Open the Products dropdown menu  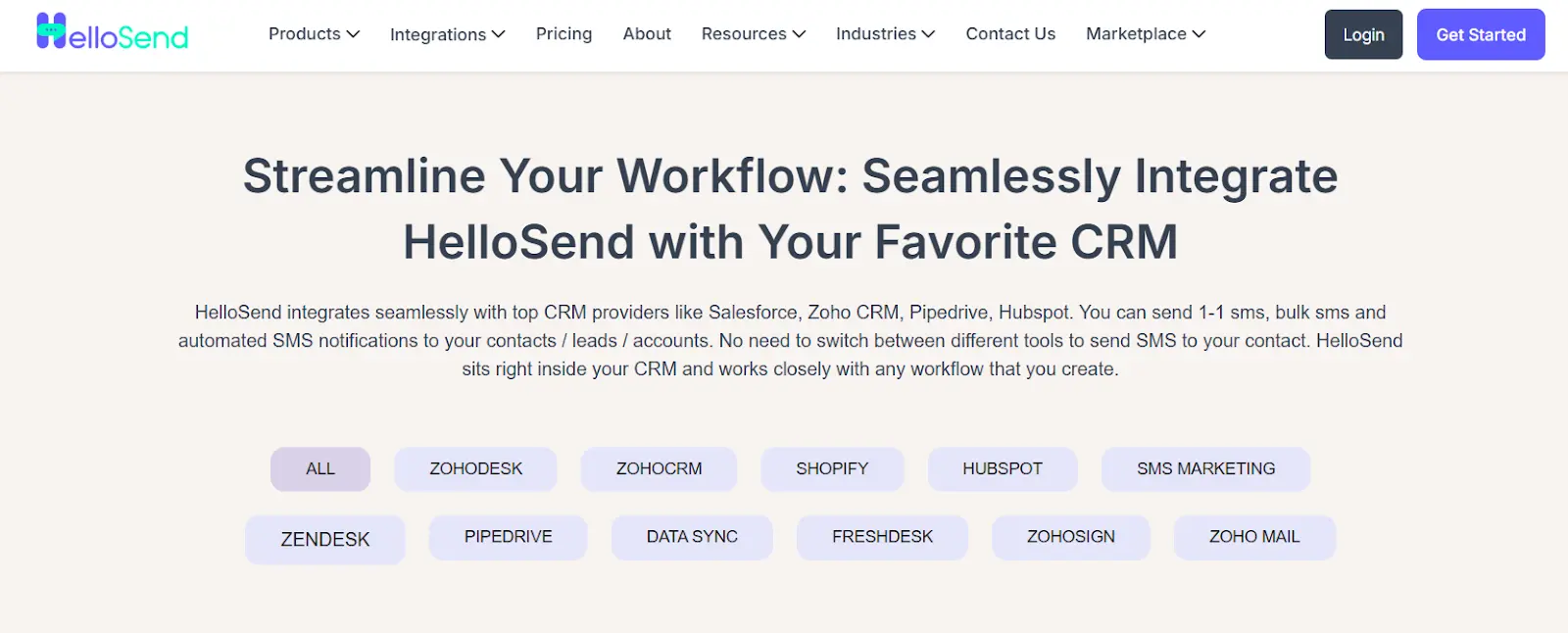(313, 33)
